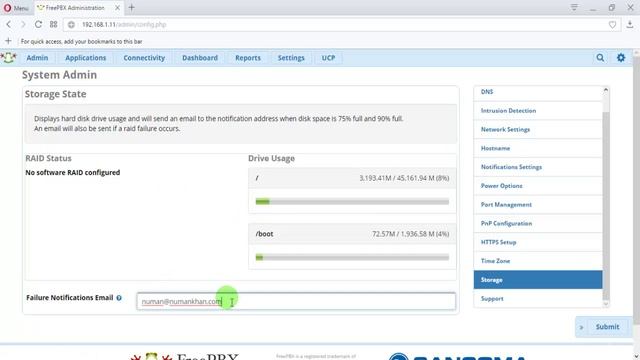Image resolution: width=640 pixels, height=360 pixels.
Task: Open the Support sidebar item
Action: point(538,298)
